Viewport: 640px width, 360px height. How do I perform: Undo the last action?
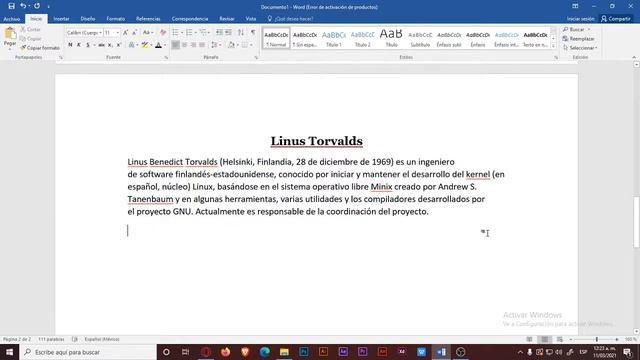(x=23, y=6)
